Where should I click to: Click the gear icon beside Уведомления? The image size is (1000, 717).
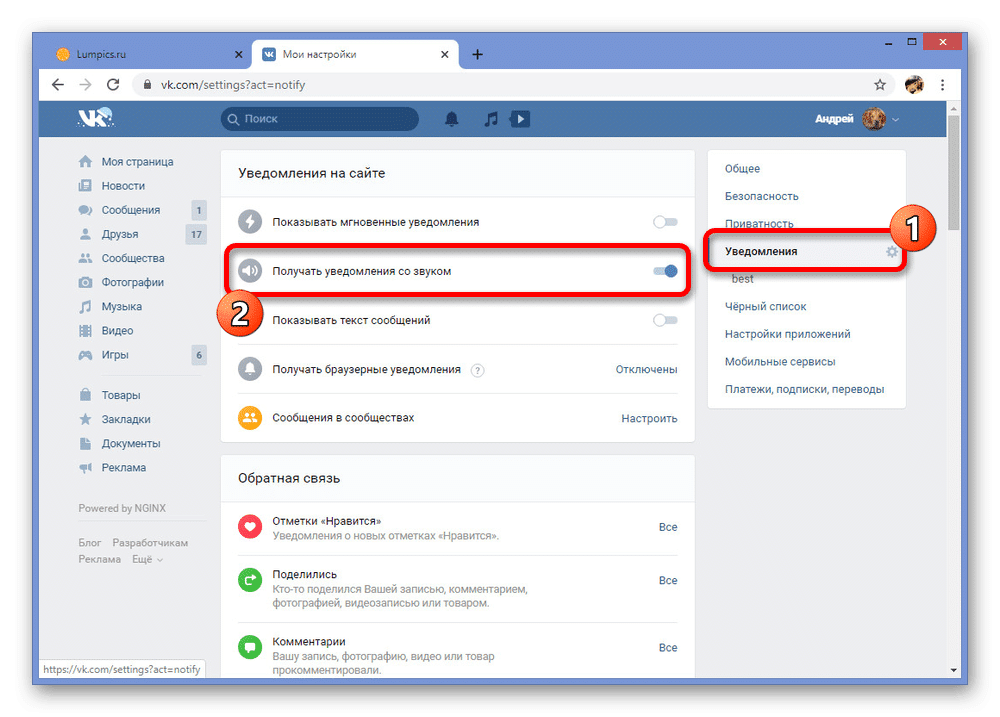click(x=892, y=252)
